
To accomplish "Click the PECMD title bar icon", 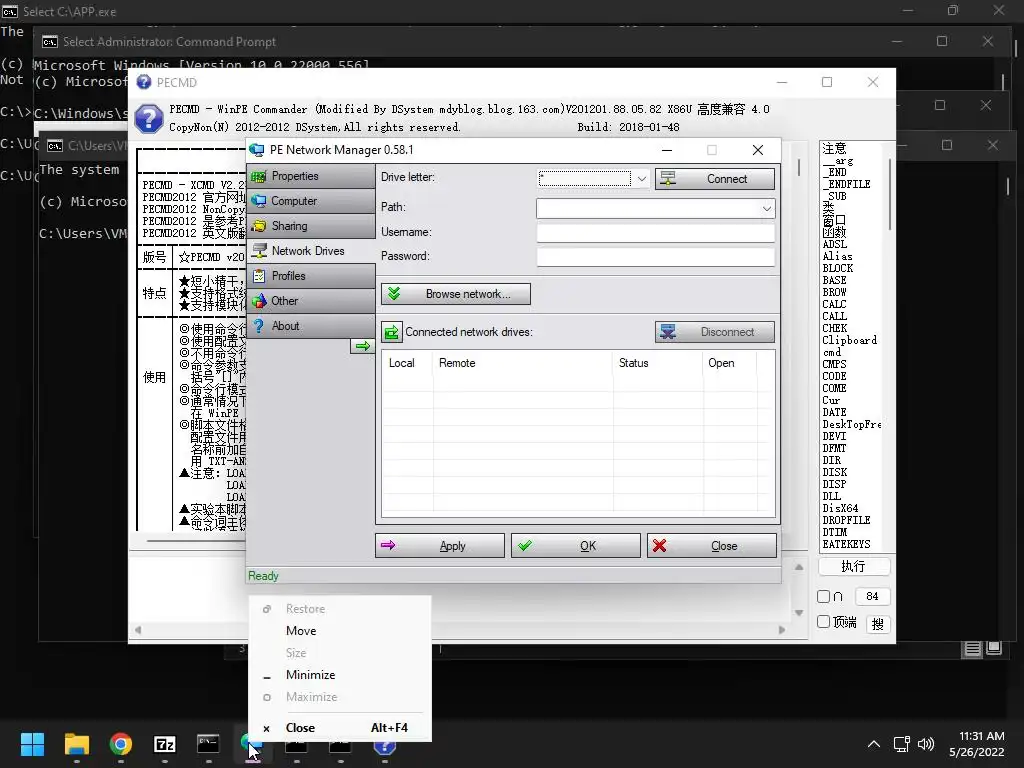I will click(144, 82).
